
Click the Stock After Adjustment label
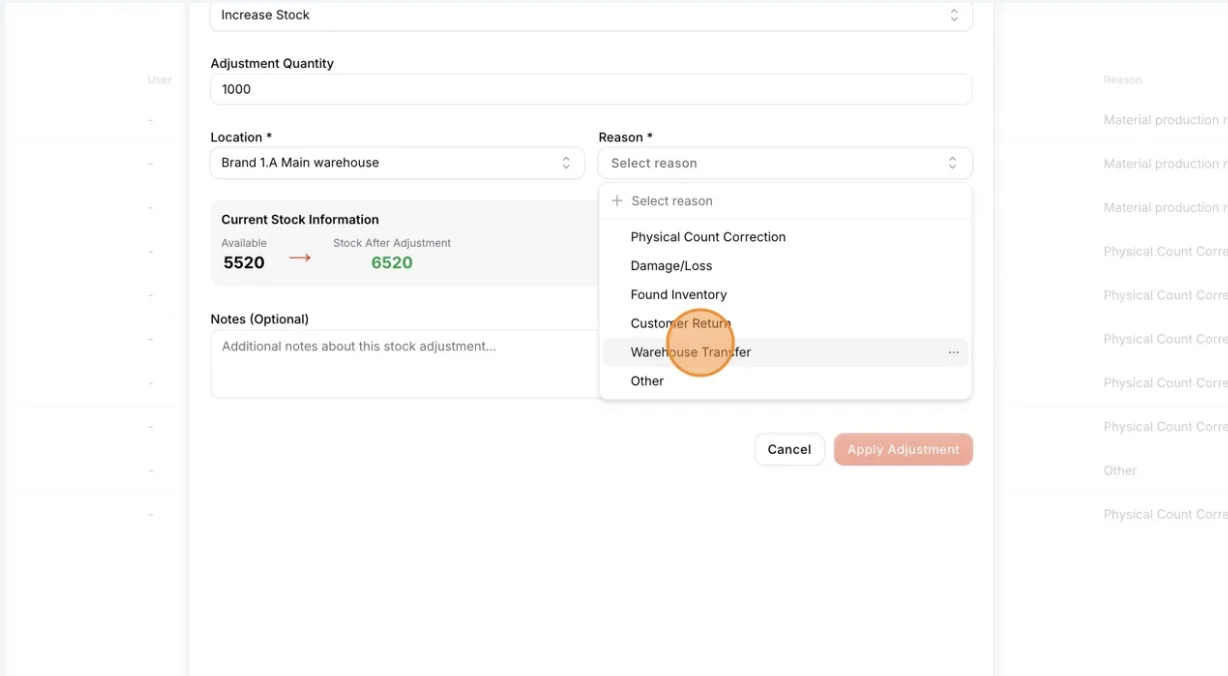(392, 243)
